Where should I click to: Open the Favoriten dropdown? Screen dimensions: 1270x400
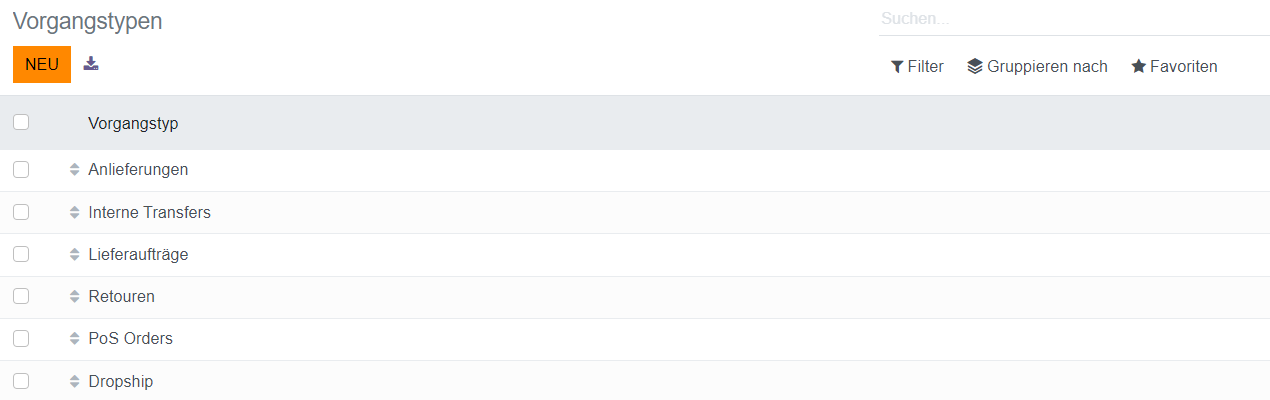click(1174, 67)
